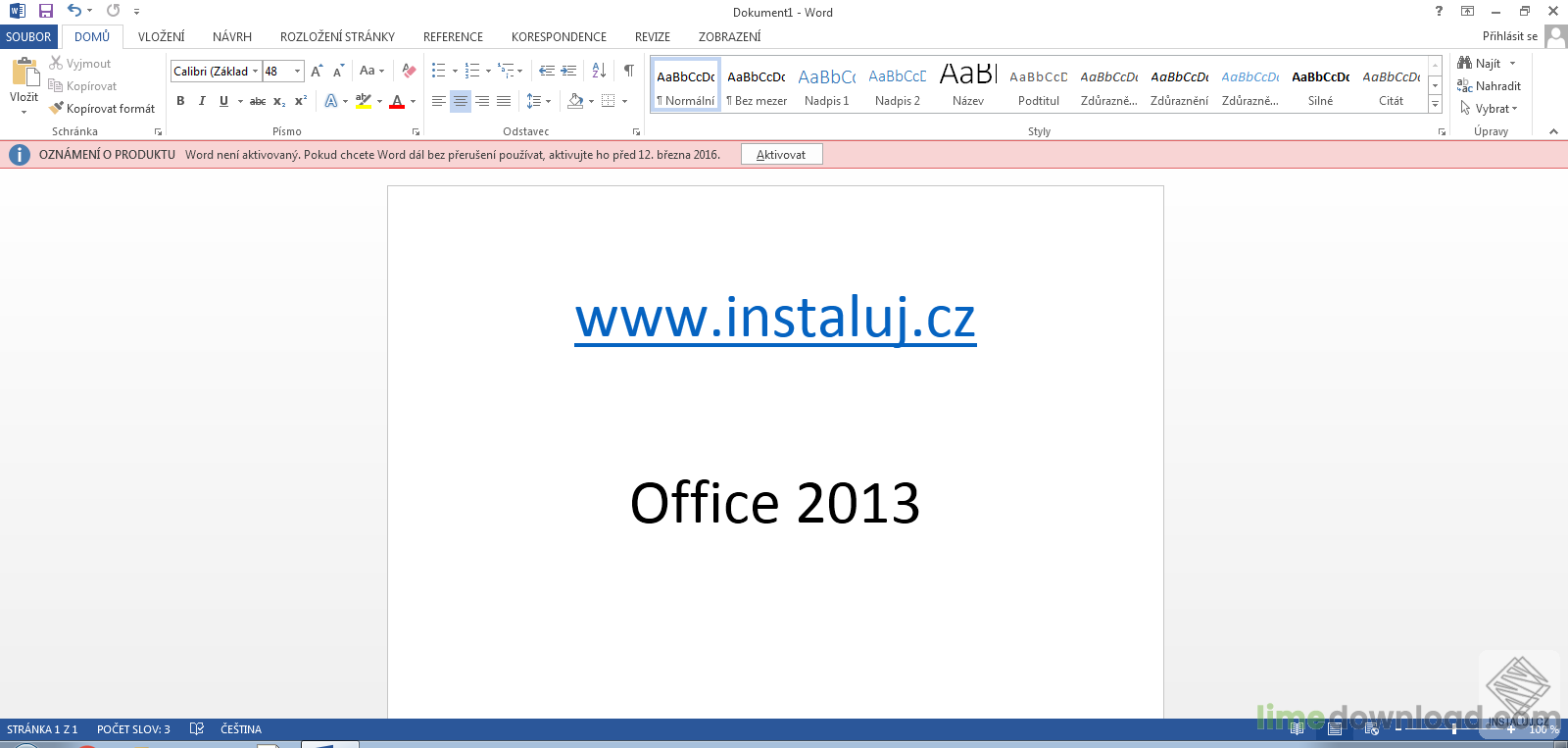Image resolution: width=1568 pixels, height=748 pixels.
Task: Apply numbered list formatting
Action: click(472, 71)
